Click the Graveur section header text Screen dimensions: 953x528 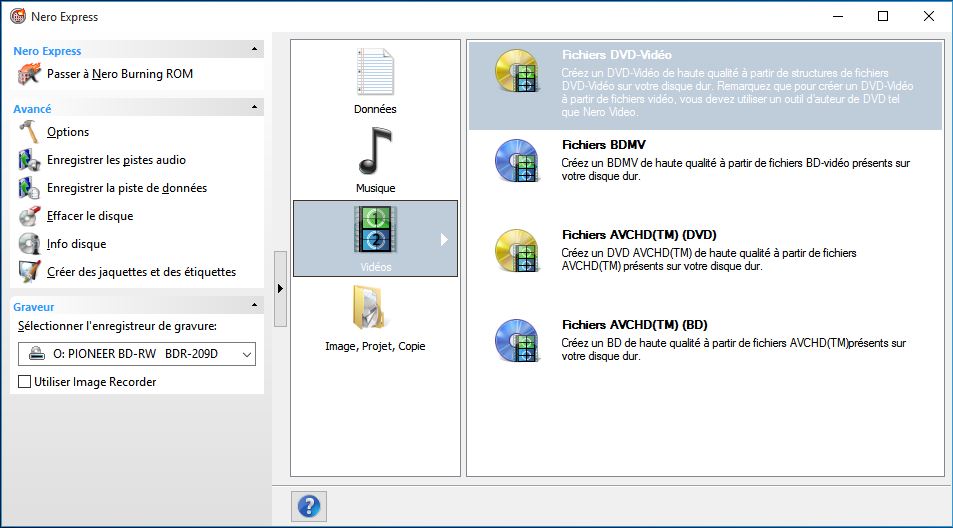33,307
